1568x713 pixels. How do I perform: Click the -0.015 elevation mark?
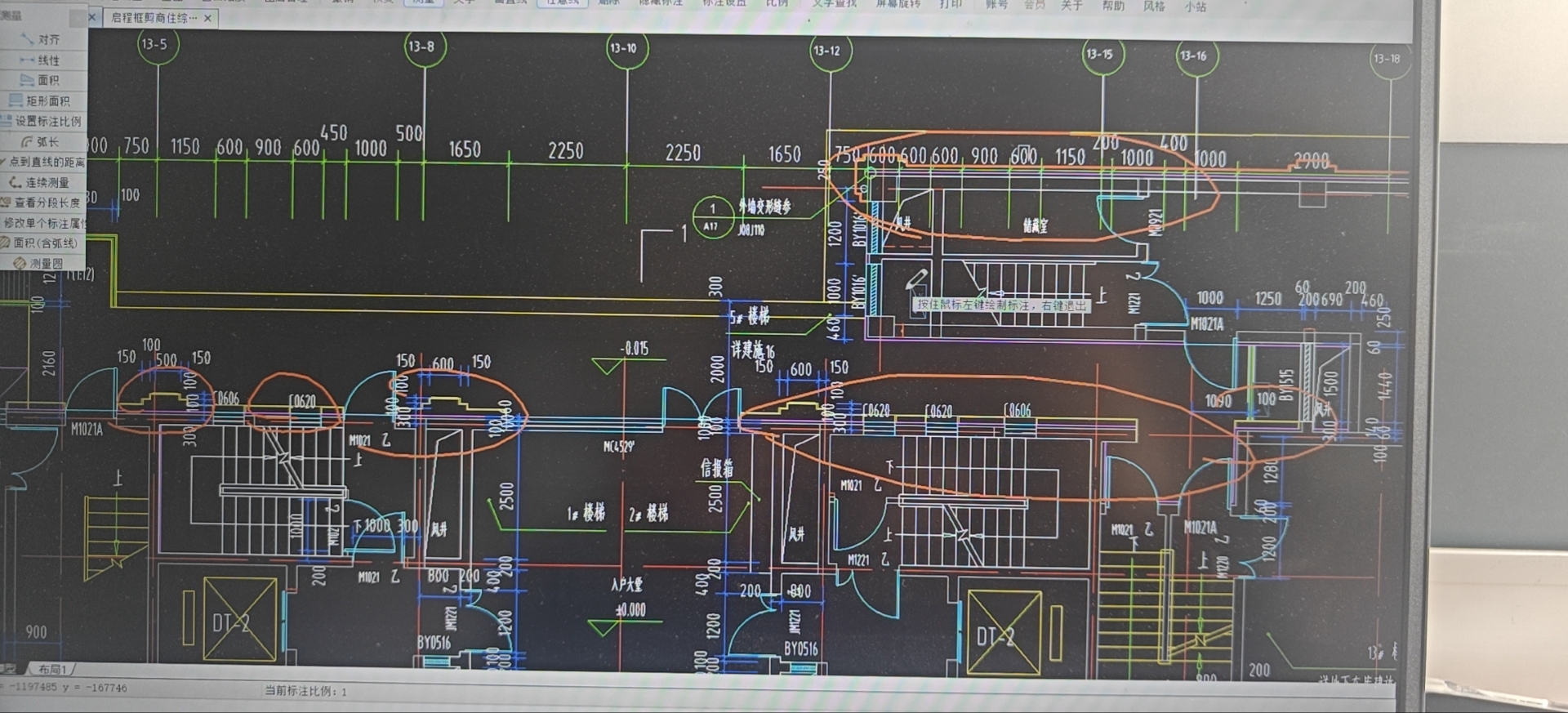point(635,349)
